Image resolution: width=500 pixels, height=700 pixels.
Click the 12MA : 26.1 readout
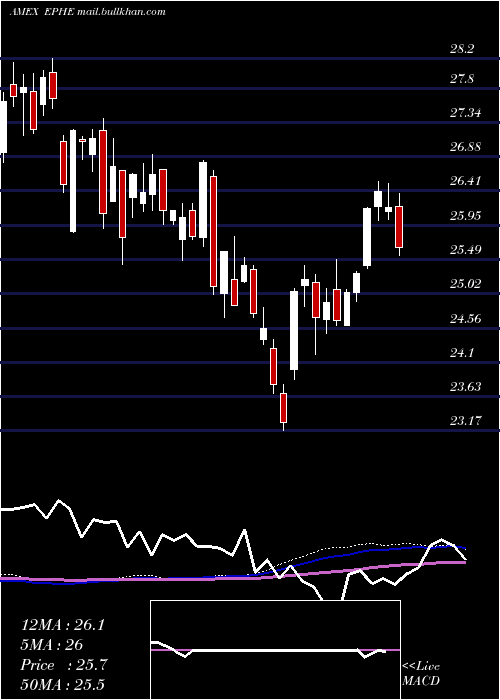click(x=63, y=625)
